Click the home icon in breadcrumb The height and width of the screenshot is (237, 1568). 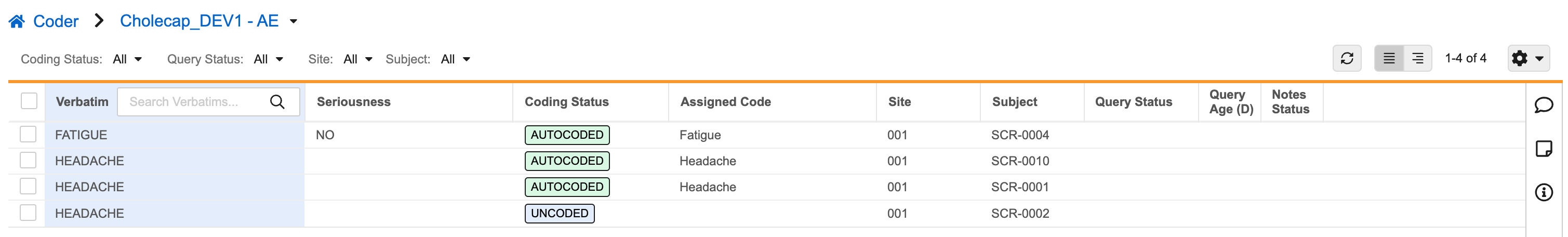click(x=17, y=22)
